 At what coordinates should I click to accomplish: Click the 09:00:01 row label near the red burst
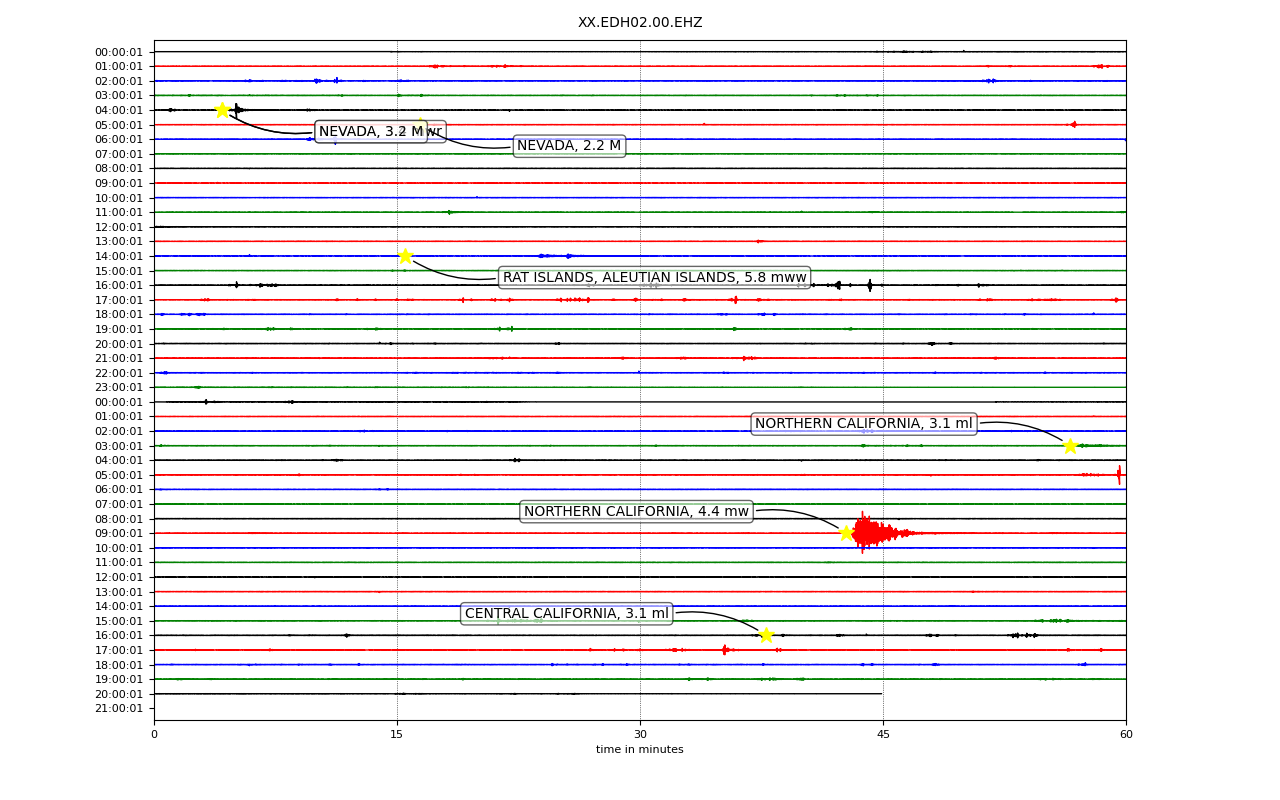[x=119, y=533]
